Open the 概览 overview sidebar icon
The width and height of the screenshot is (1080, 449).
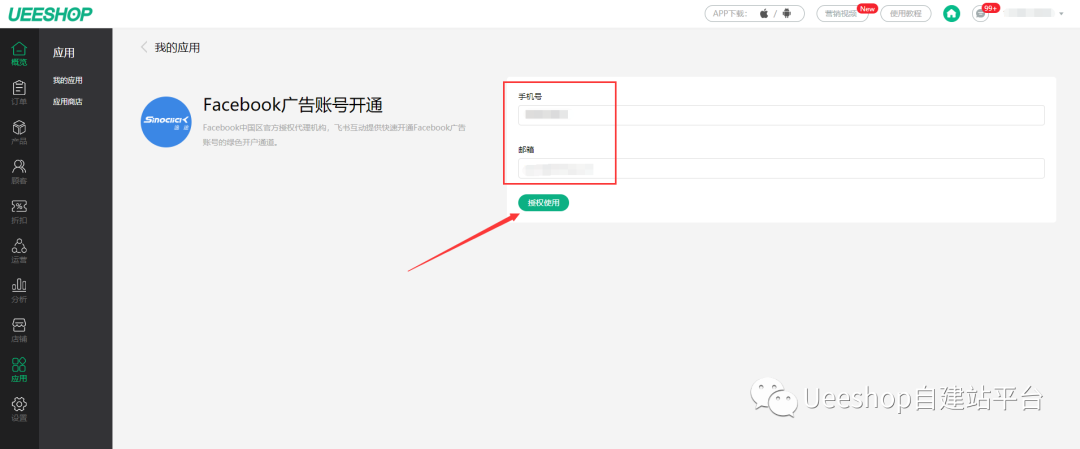pyautogui.click(x=18, y=53)
